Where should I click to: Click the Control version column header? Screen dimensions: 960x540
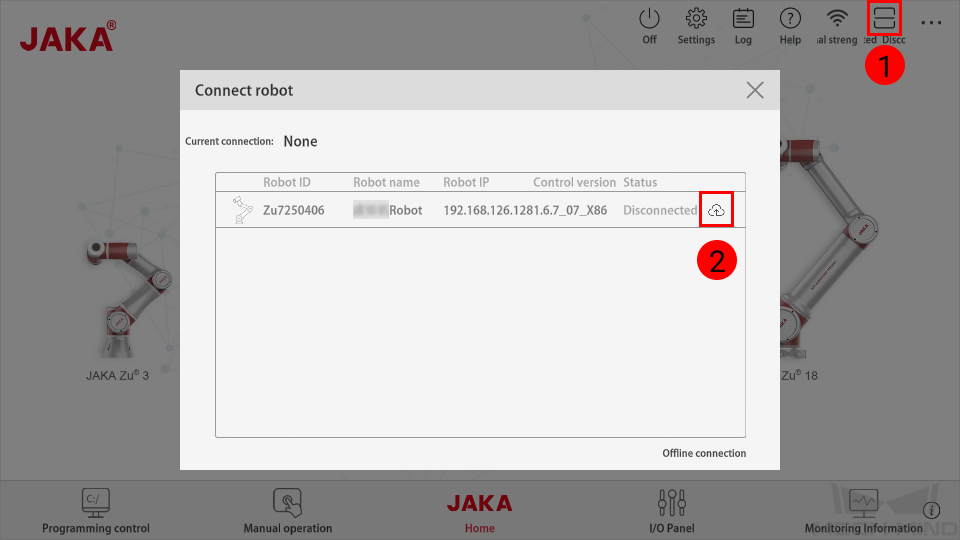tap(574, 182)
